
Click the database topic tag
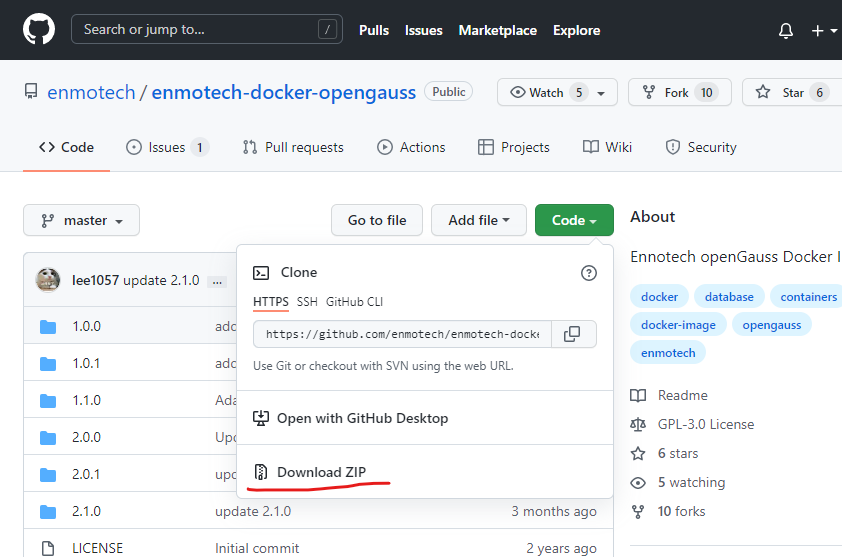[x=729, y=296]
